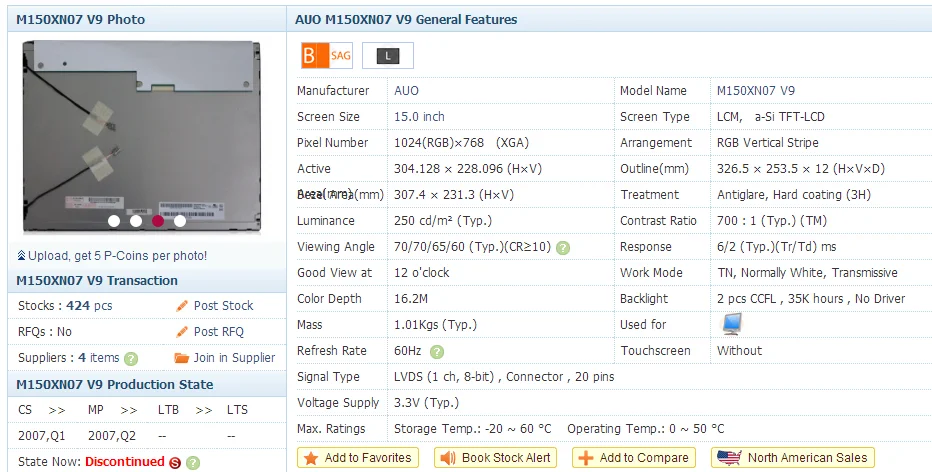Show the fourth photo via carousel dot
932x472 pixels.
point(180,221)
